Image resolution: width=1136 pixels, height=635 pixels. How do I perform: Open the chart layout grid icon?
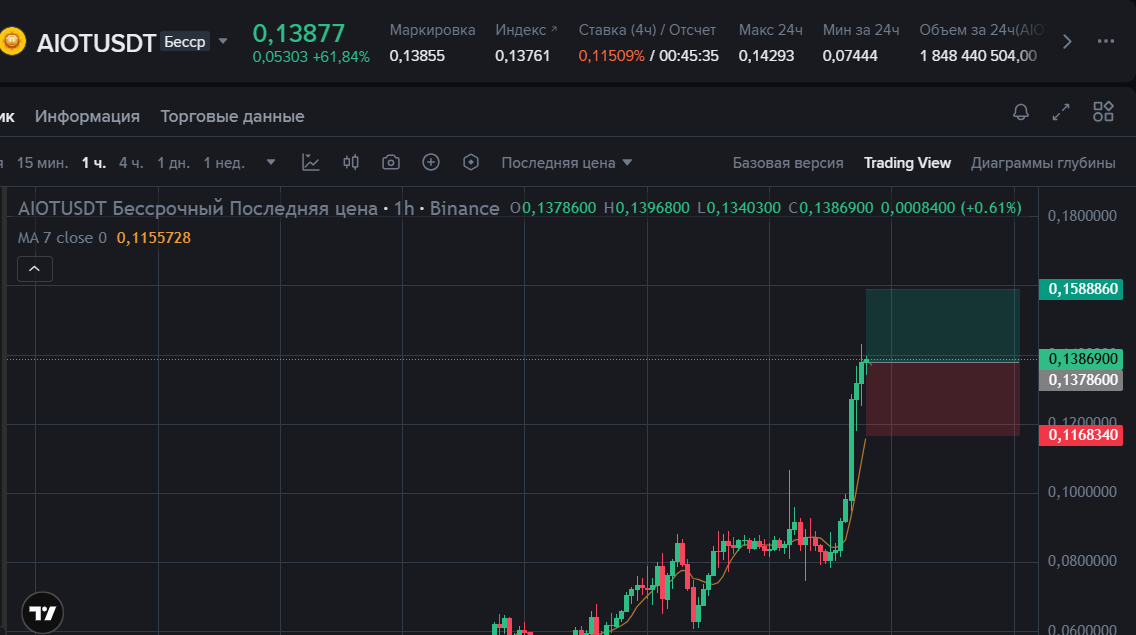click(1103, 112)
